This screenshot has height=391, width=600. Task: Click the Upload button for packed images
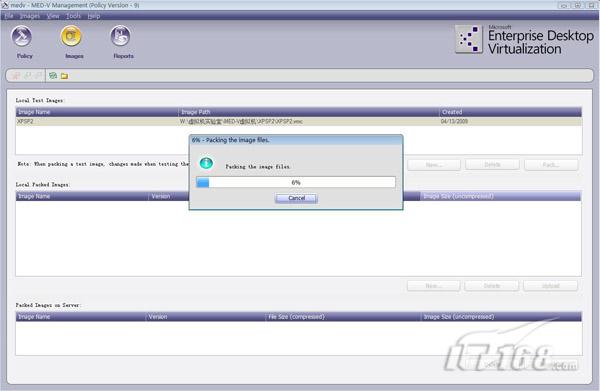click(x=550, y=286)
